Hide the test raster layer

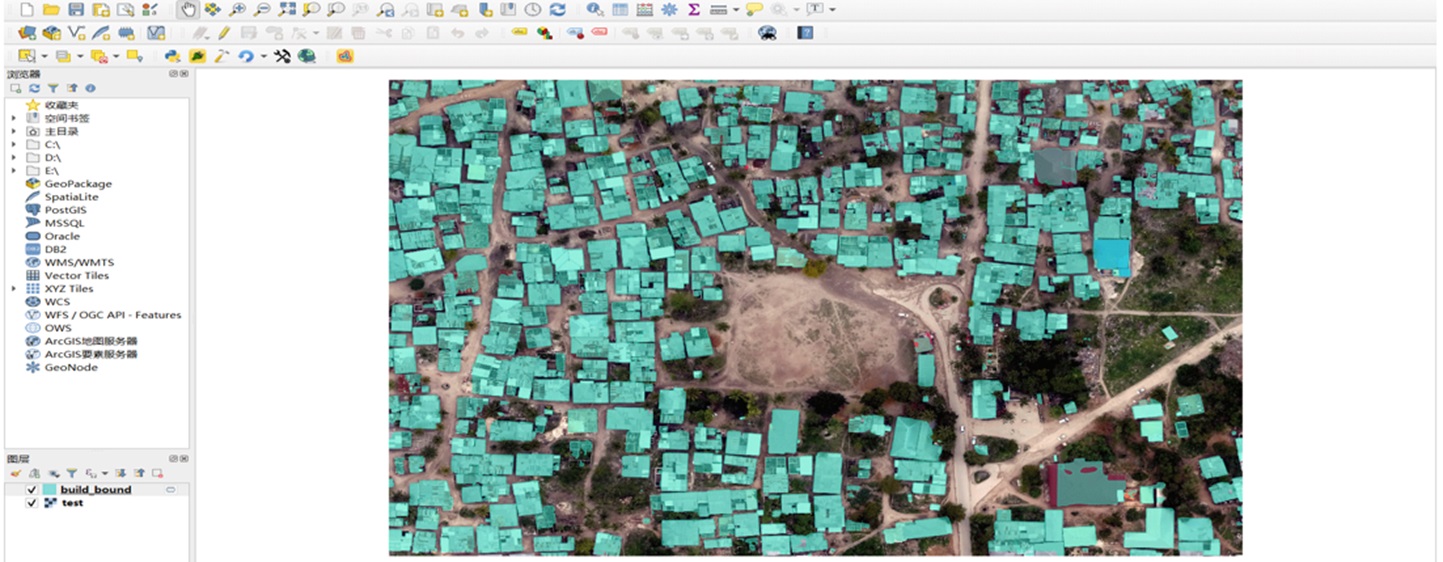pyautogui.click(x=32, y=503)
